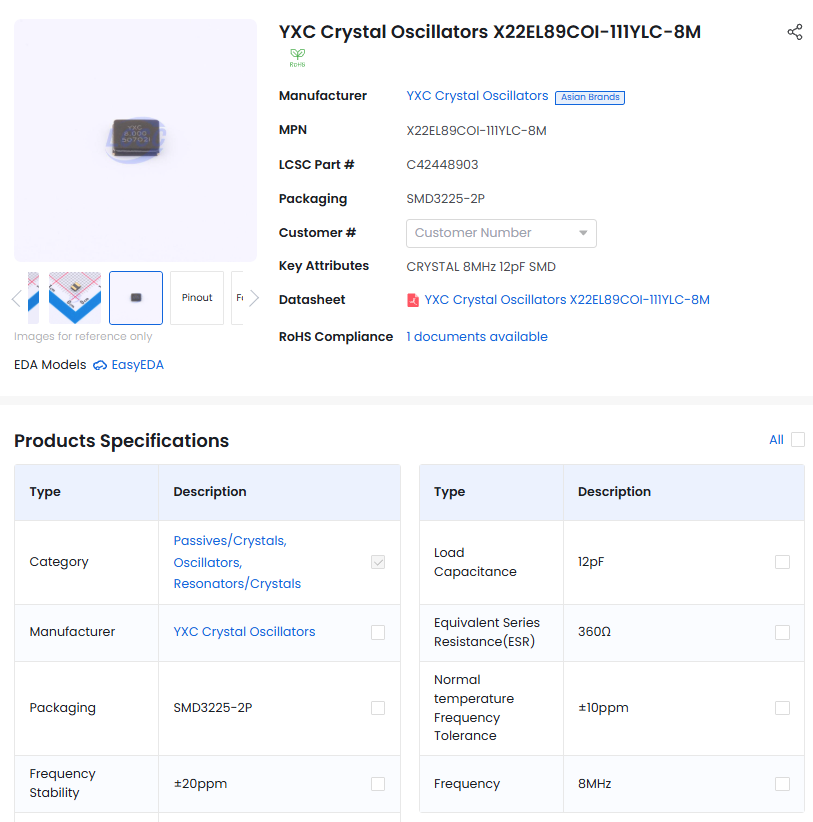Check the Frequency Stability ±20ppm checkbox
This screenshot has width=813, height=822.
(x=378, y=784)
